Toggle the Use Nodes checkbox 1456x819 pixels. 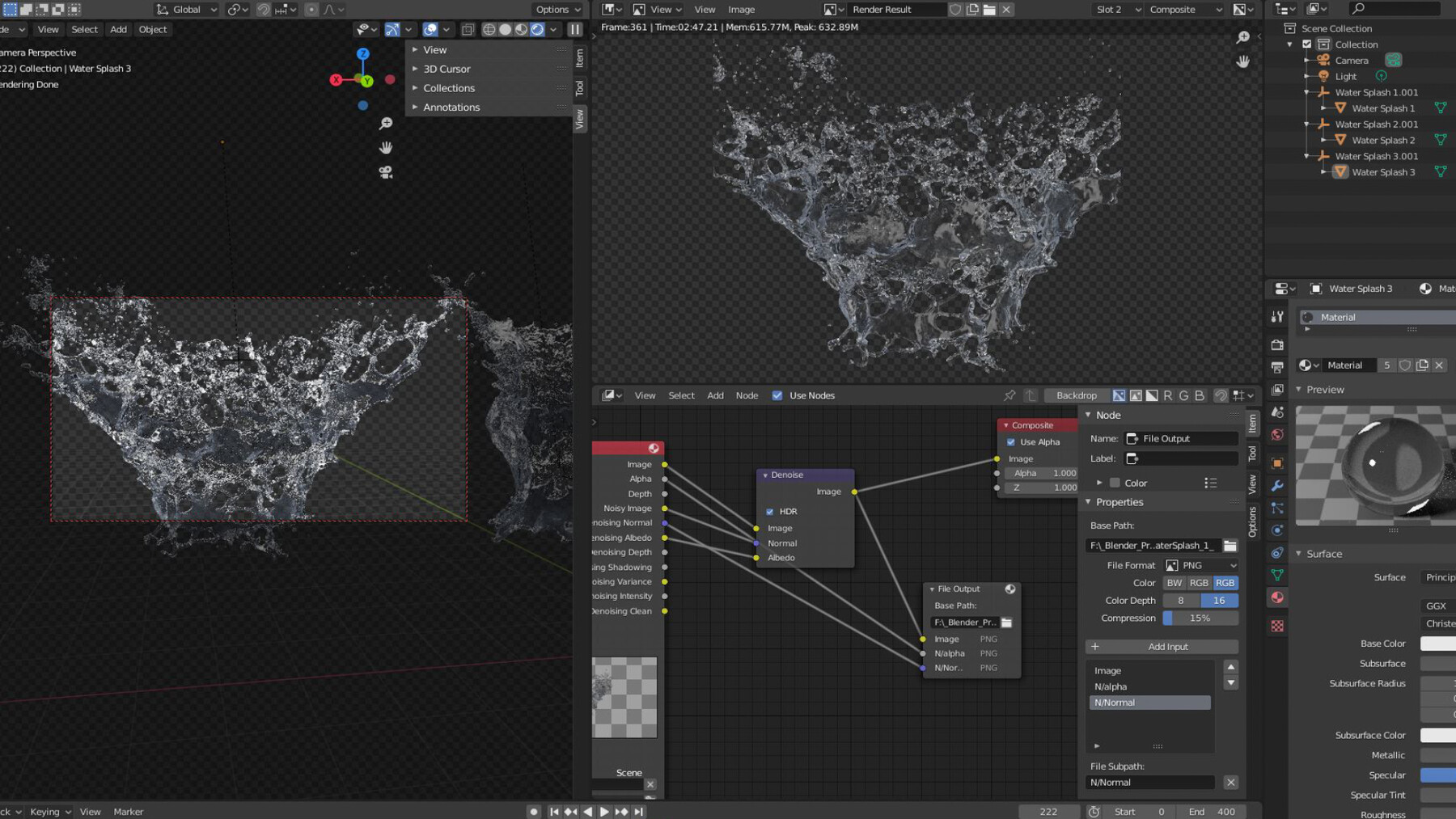point(777,395)
